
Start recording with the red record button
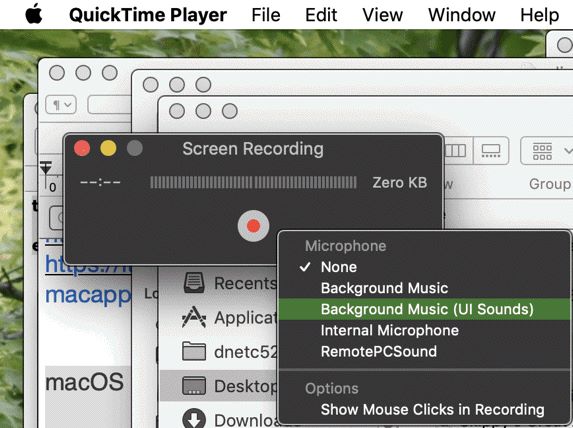tap(253, 226)
